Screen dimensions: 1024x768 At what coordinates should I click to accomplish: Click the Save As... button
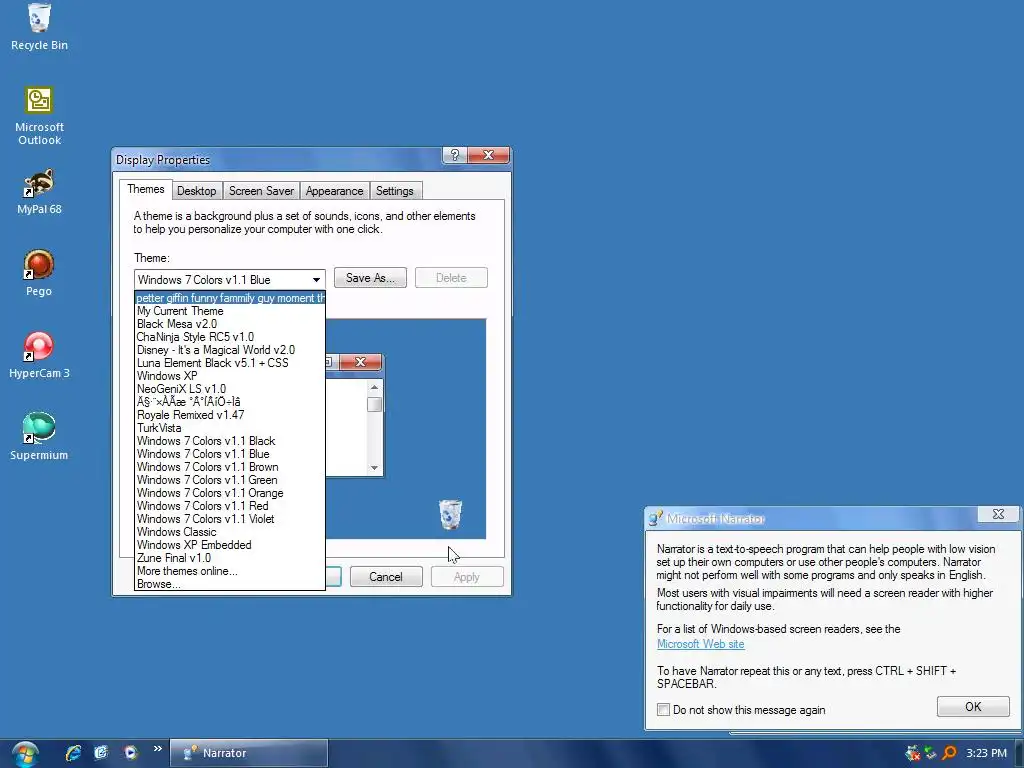370,278
